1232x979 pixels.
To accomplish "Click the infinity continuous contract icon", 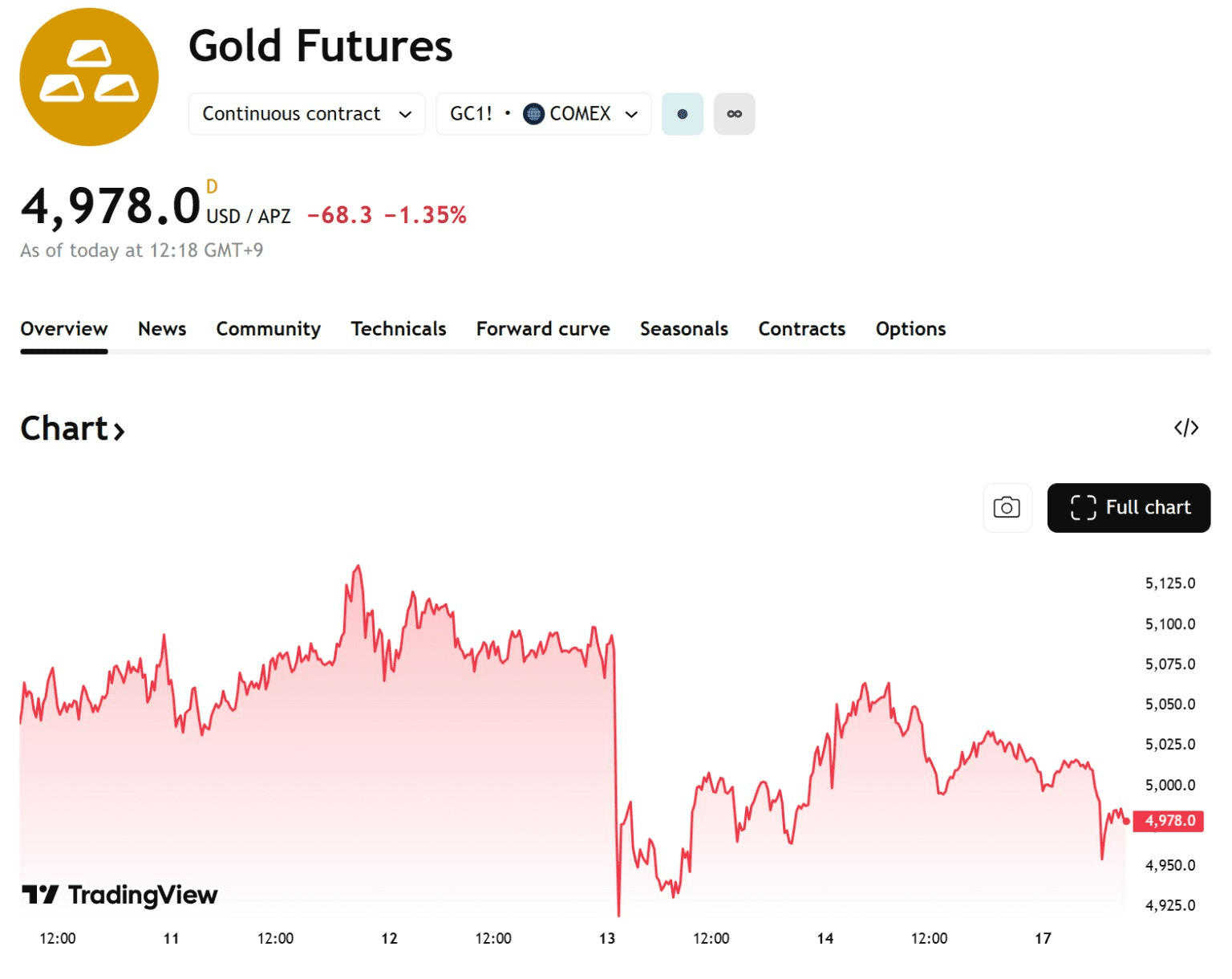I will pos(734,114).
